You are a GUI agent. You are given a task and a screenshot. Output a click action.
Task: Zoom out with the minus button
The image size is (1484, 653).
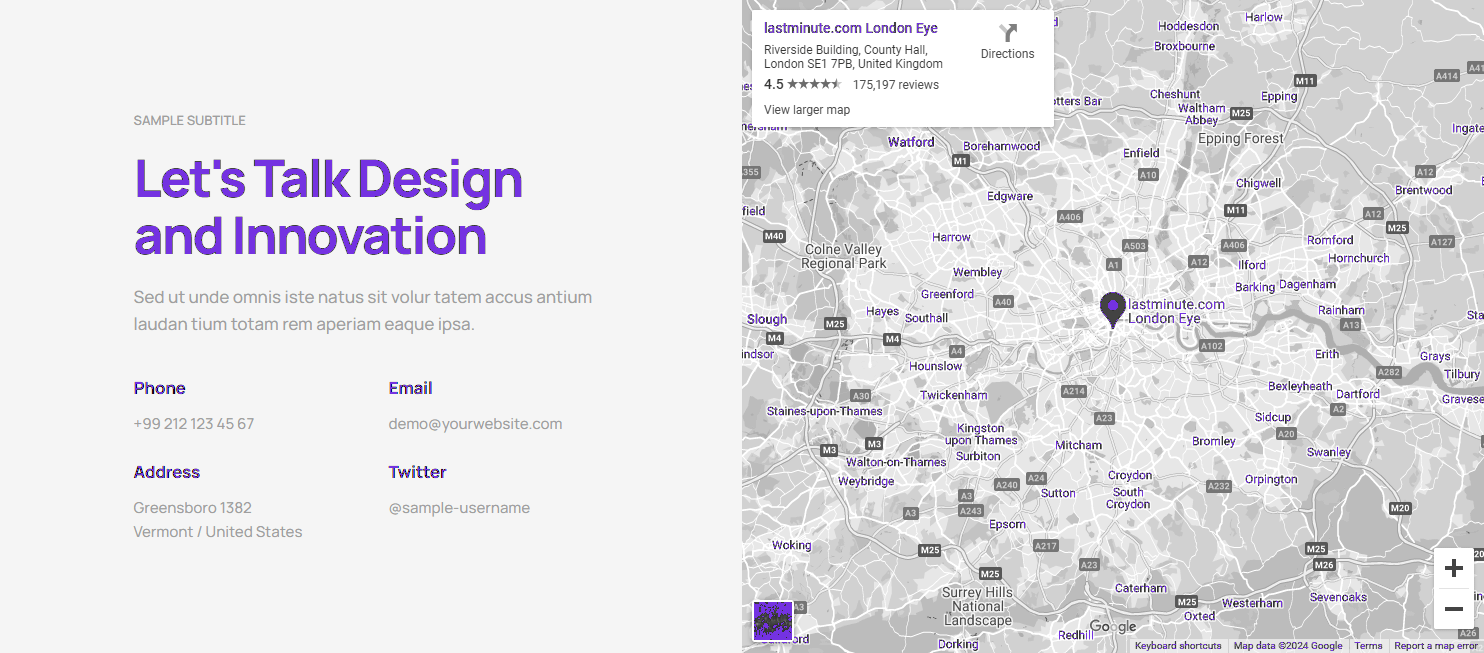(1453, 609)
